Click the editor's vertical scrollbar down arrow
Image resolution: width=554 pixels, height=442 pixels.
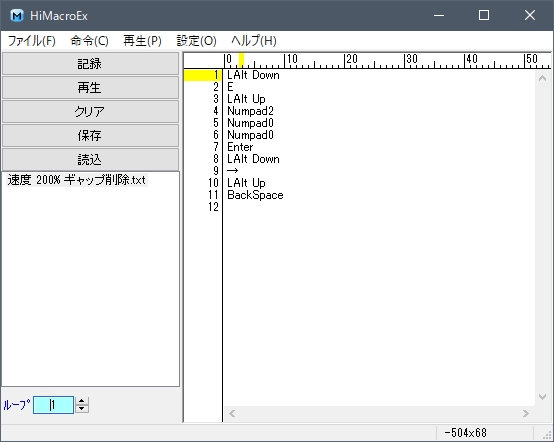point(542,397)
